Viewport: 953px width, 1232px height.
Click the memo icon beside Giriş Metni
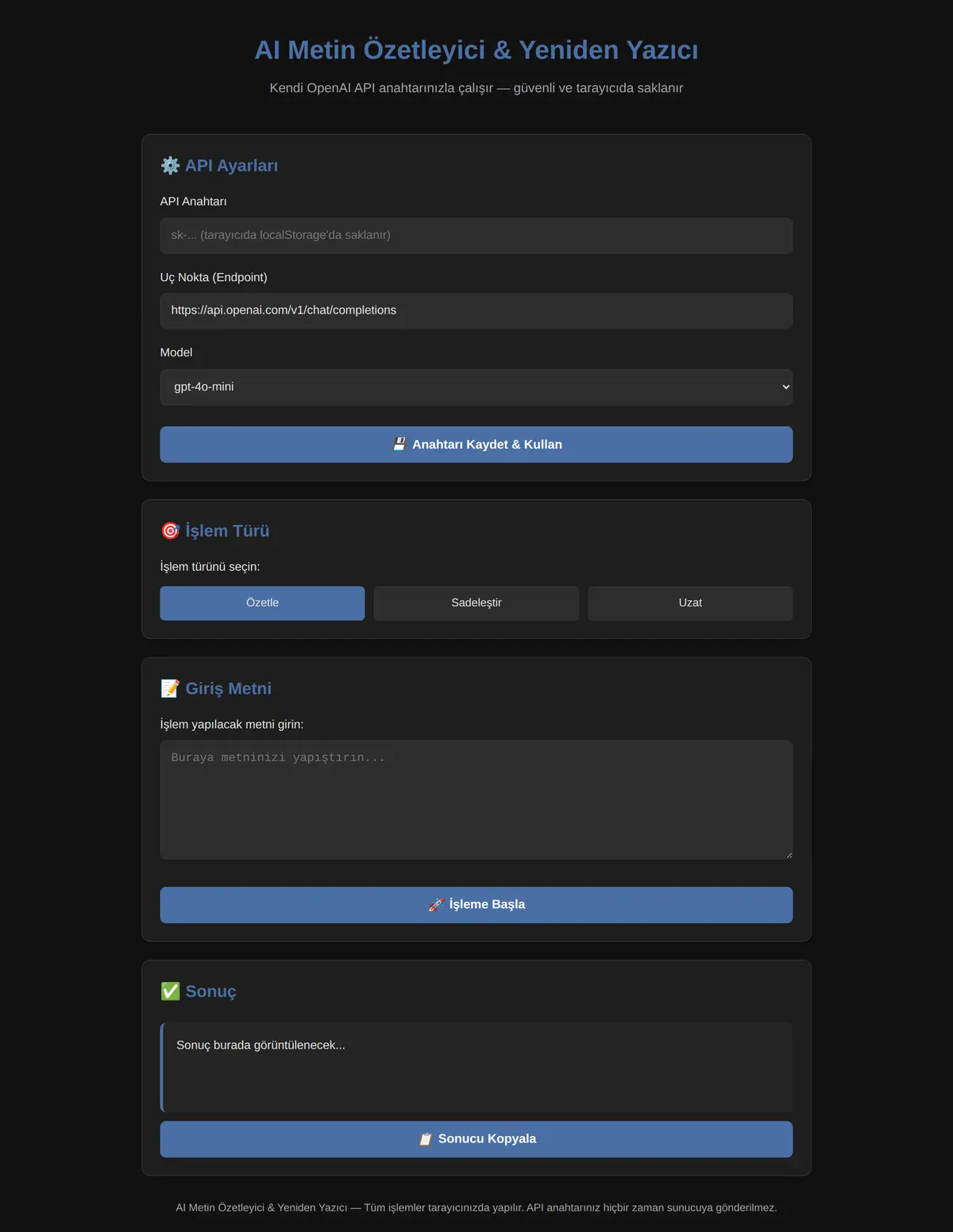point(170,688)
